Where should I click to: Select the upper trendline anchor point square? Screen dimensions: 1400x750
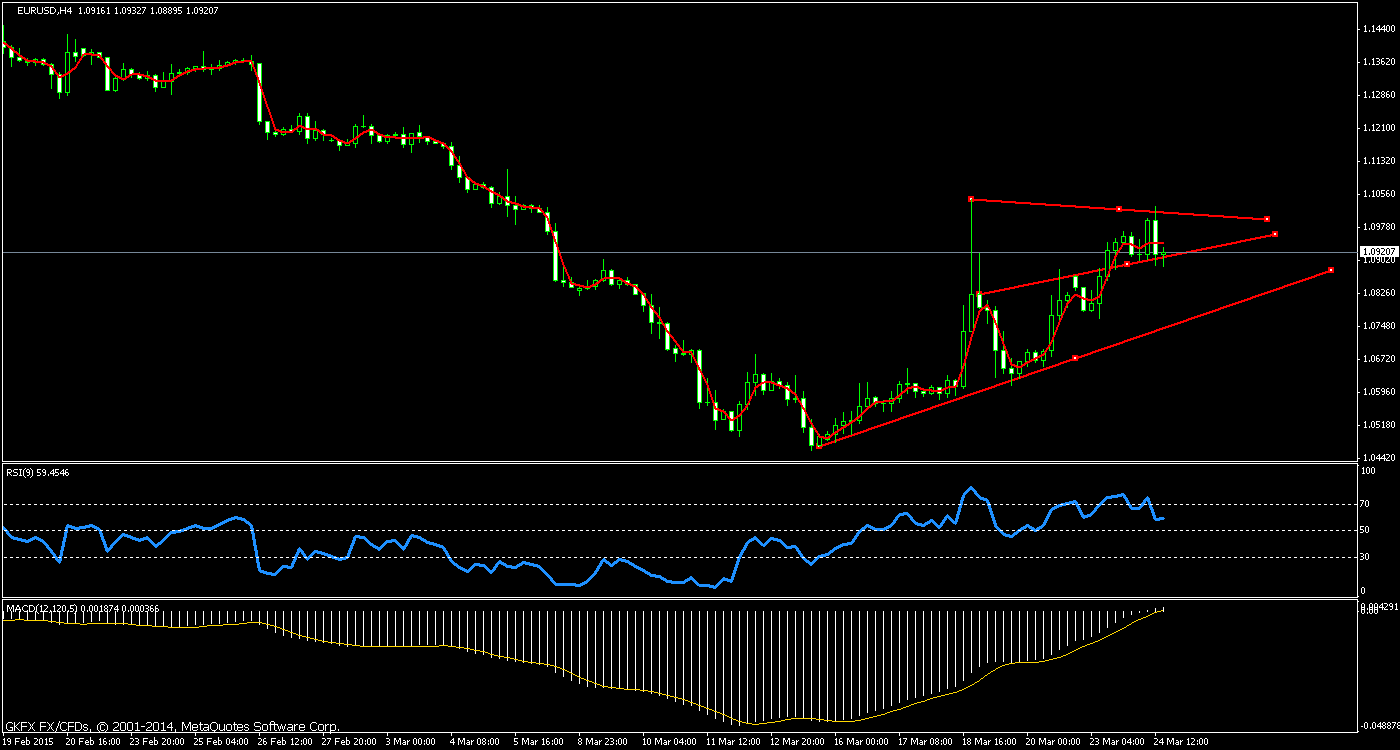coord(970,198)
